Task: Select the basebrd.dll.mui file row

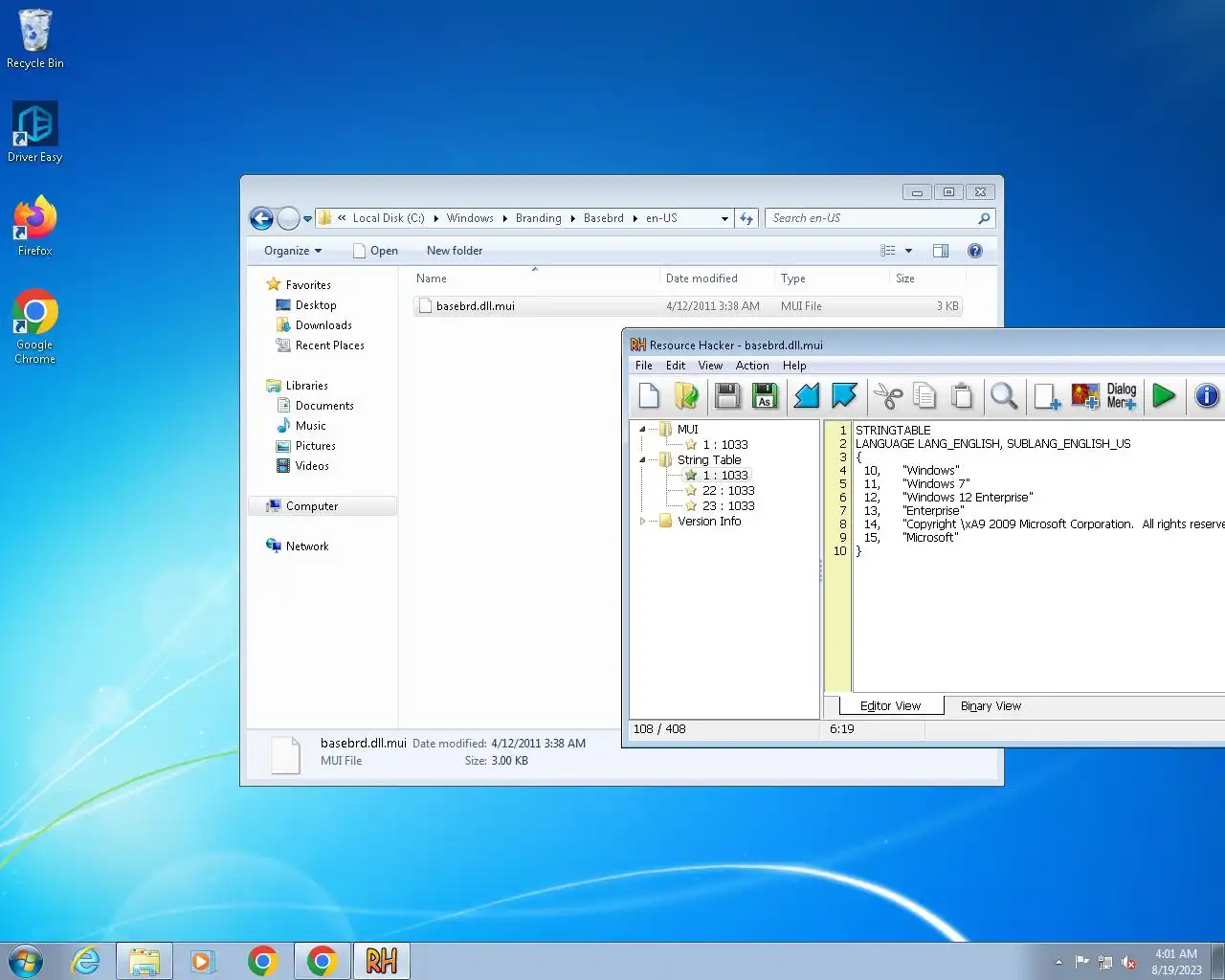Action: (x=687, y=306)
